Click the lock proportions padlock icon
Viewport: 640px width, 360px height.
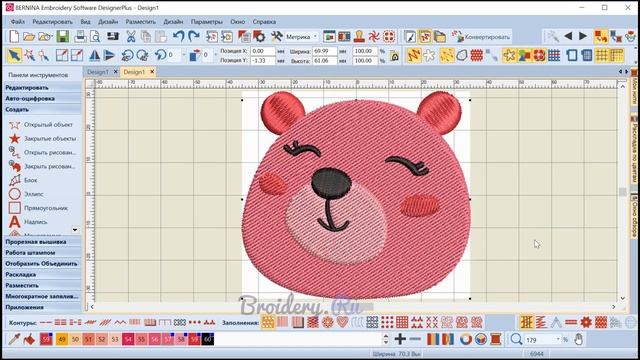point(395,56)
